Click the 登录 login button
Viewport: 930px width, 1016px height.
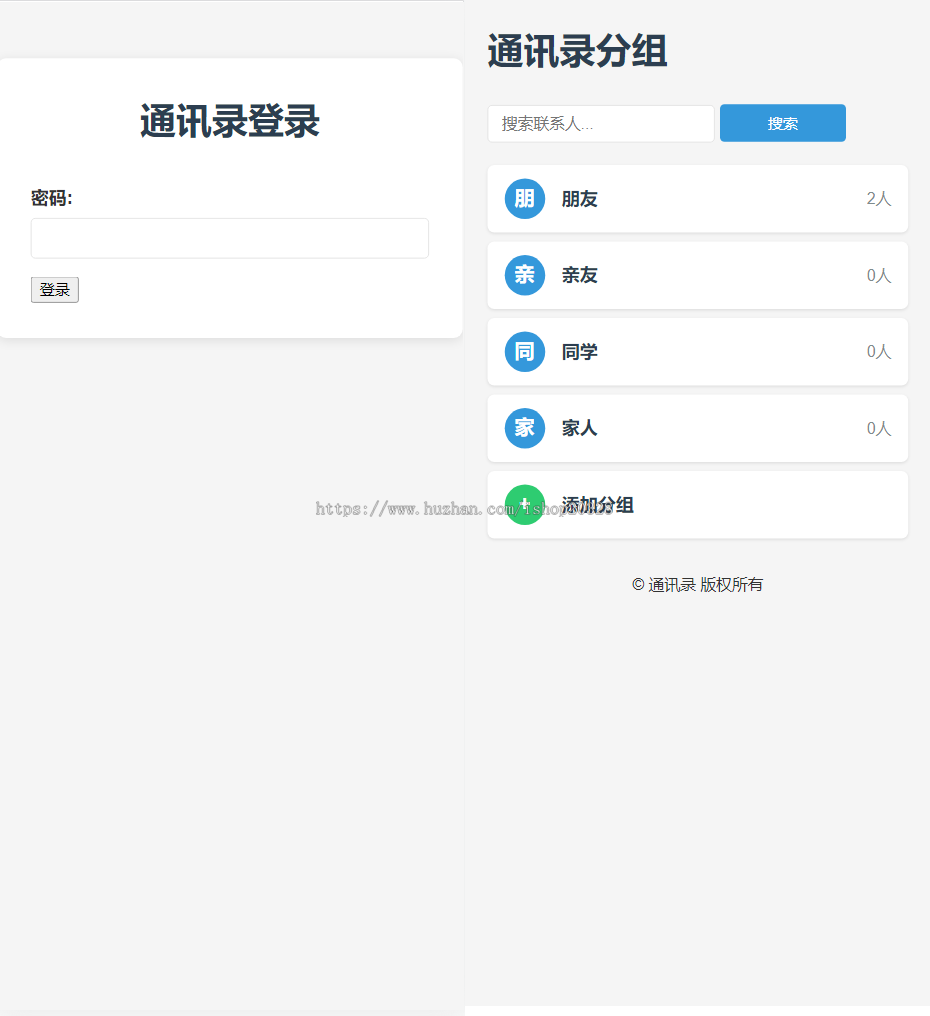coord(54,290)
